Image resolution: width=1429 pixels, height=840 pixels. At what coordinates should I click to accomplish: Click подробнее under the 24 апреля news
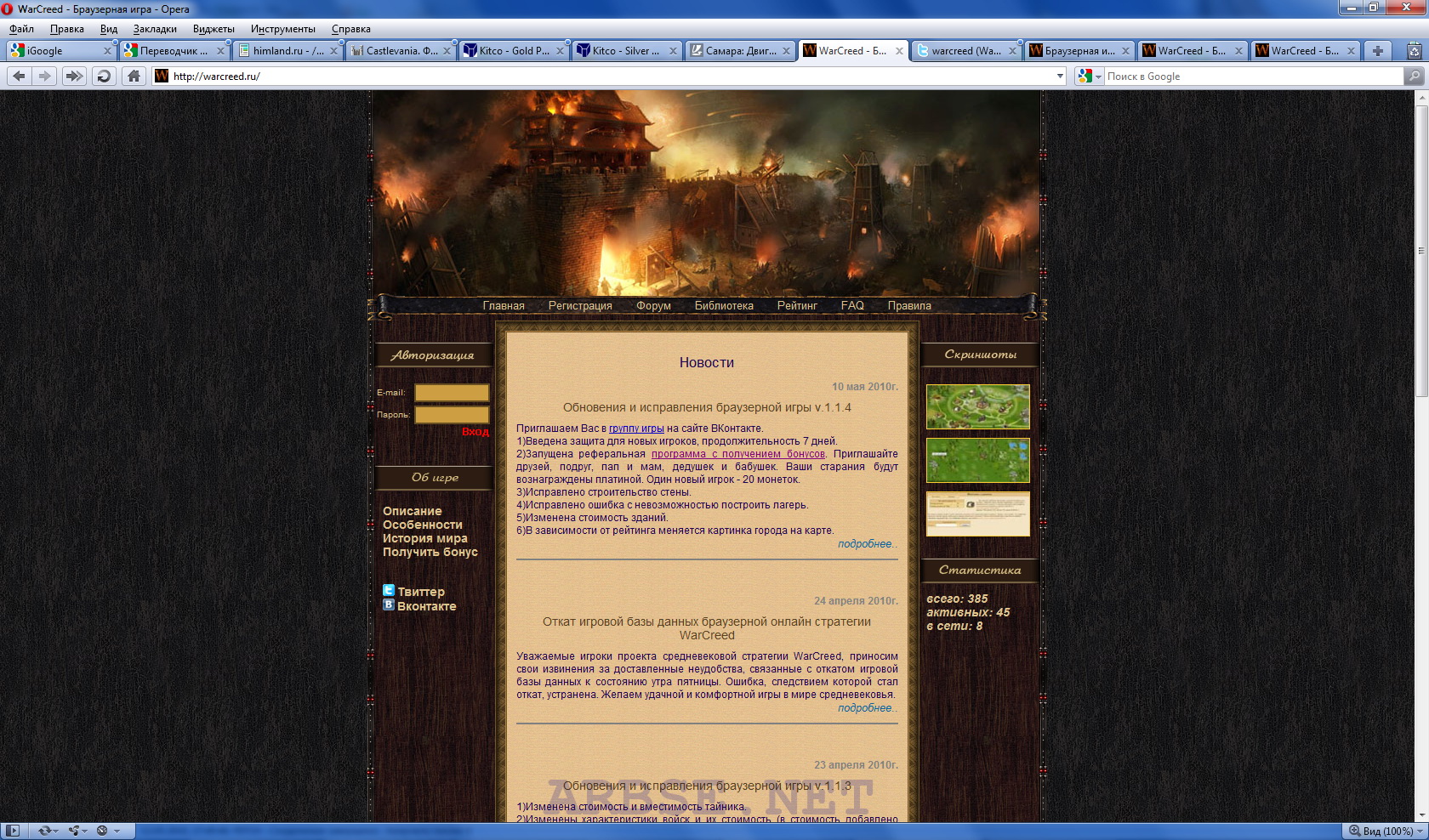tap(867, 708)
